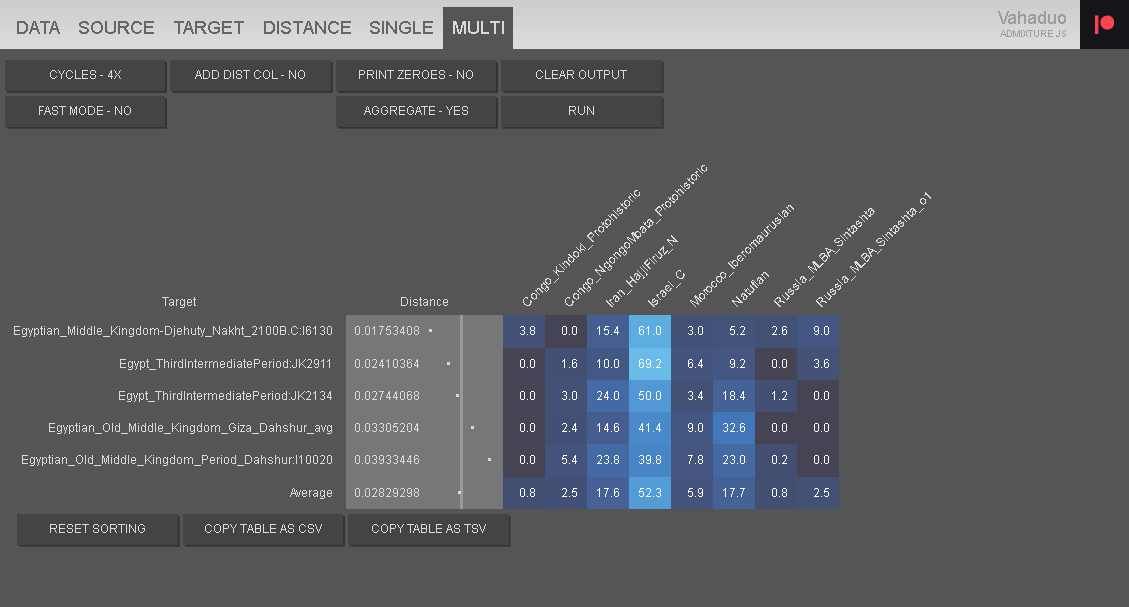1129x607 pixels.
Task: Click the 41.4 cell in Giza_Dahshur row
Action: click(649, 428)
